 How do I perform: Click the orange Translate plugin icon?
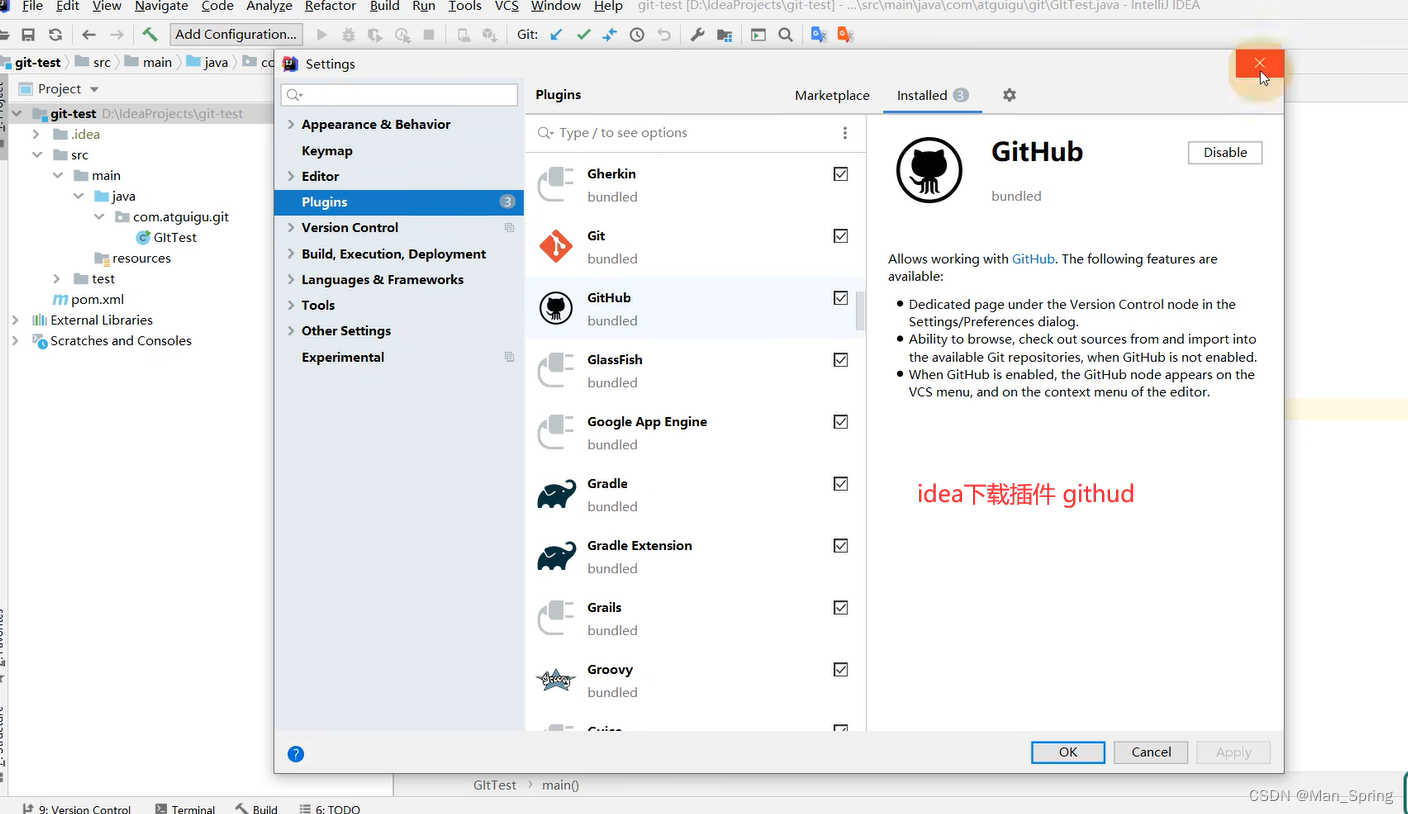[x=845, y=35]
